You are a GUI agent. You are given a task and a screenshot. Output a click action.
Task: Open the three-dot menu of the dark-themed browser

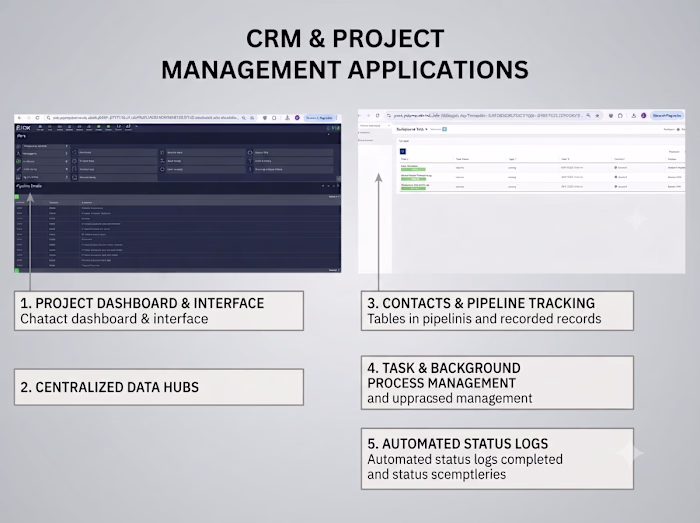(337, 118)
